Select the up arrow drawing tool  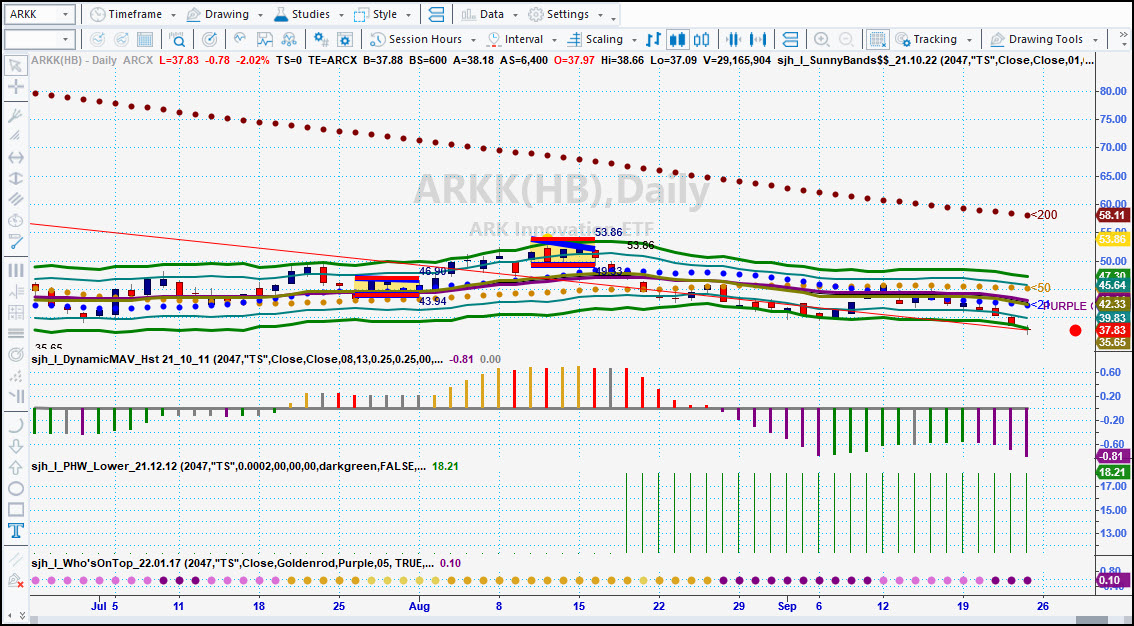pos(15,468)
